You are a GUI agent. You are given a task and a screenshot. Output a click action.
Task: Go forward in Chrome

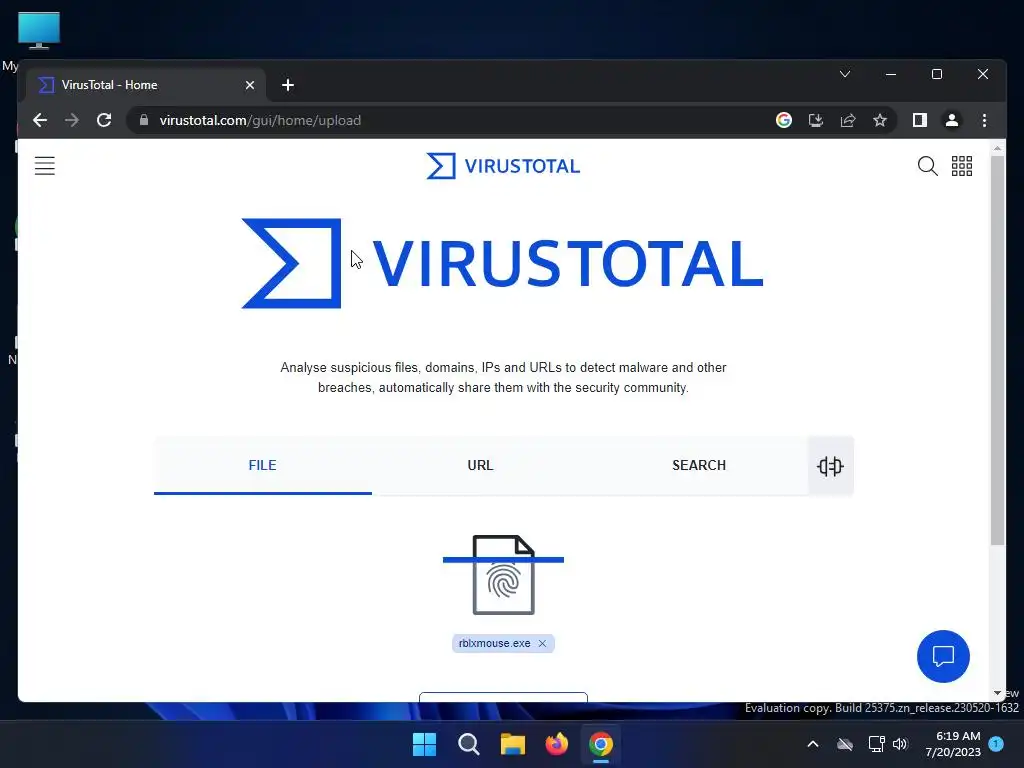coord(72,120)
